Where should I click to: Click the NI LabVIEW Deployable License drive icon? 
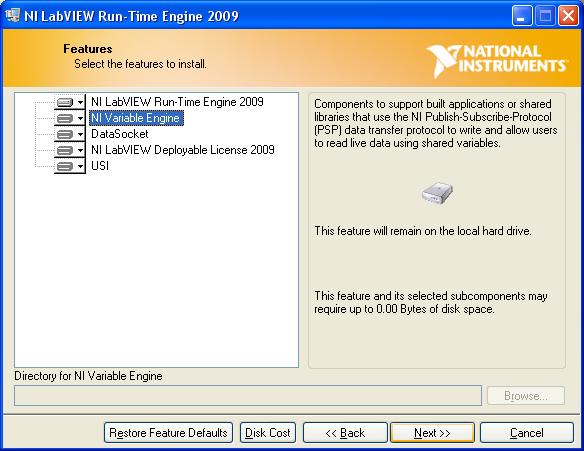(x=65, y=150)
